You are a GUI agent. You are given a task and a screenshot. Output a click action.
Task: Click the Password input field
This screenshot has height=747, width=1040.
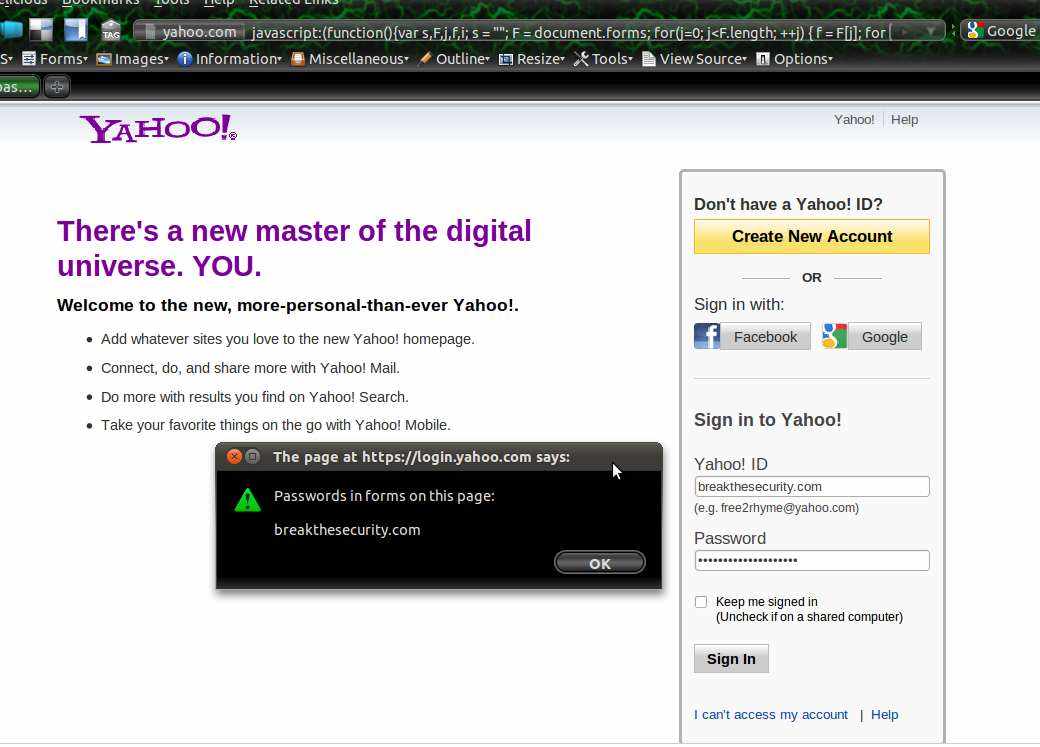[x=812, y=561]
